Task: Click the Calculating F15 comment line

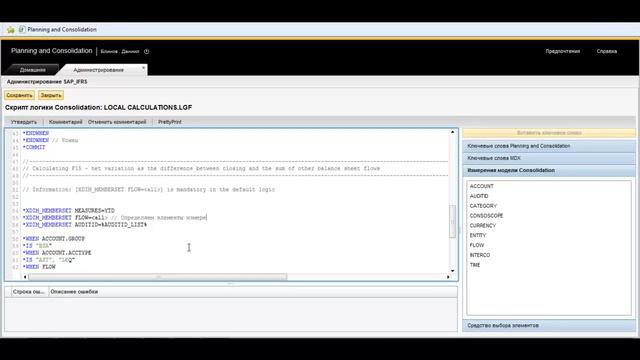Action: [201, 168]
